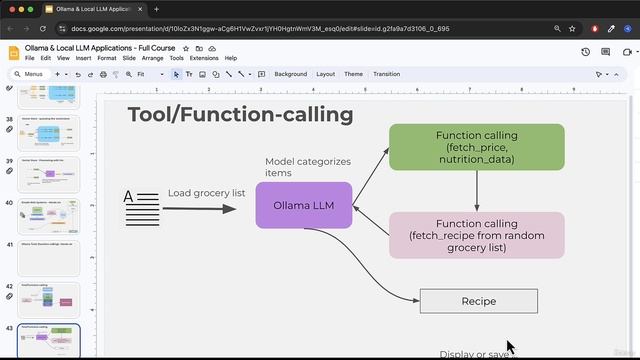Screen dimensions: 640x360
Task: Click the Theme button
Action: coord(353,74)
